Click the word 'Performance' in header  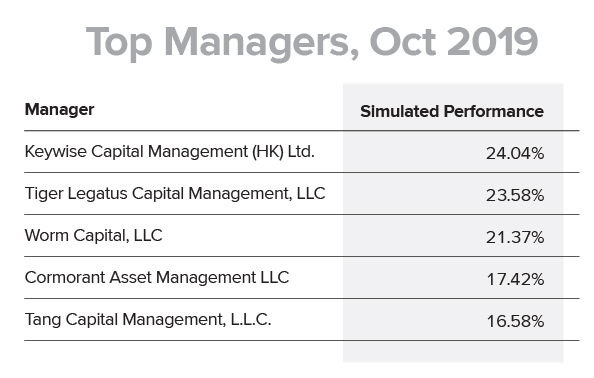pyautogui.click(x=494, y=111)
